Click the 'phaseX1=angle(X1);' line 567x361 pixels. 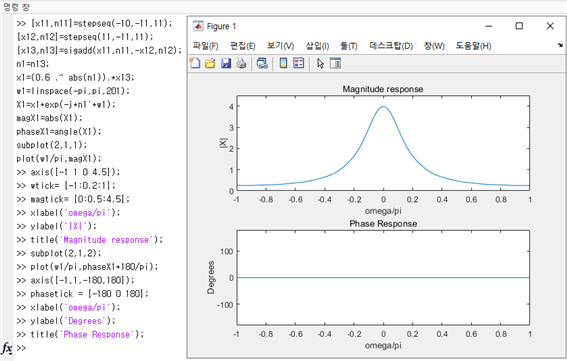[x=59, y=131]
